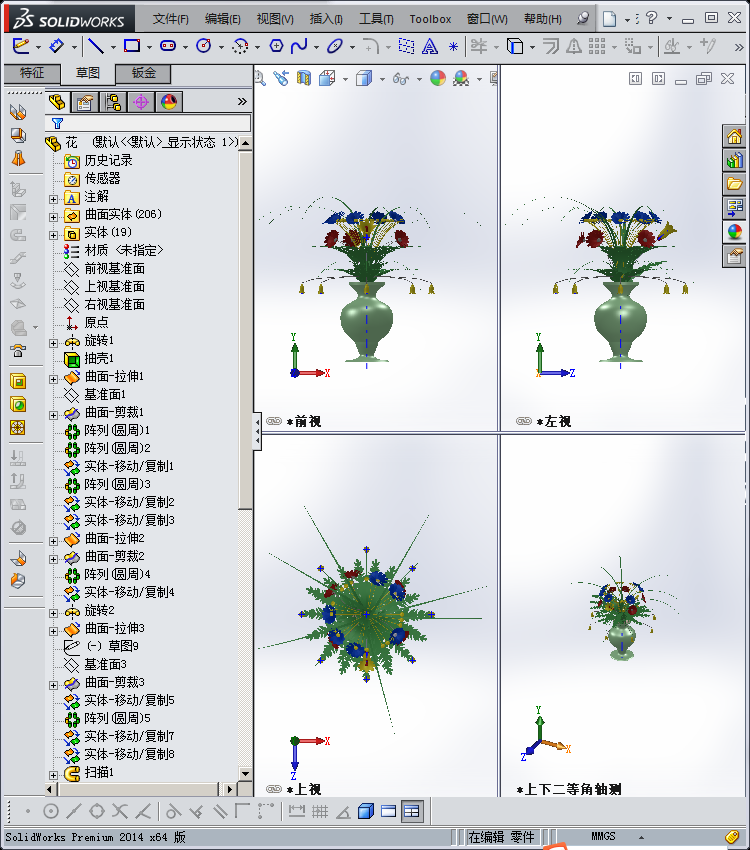Open the SolidWorks Resources task pane

pos(735,137)
